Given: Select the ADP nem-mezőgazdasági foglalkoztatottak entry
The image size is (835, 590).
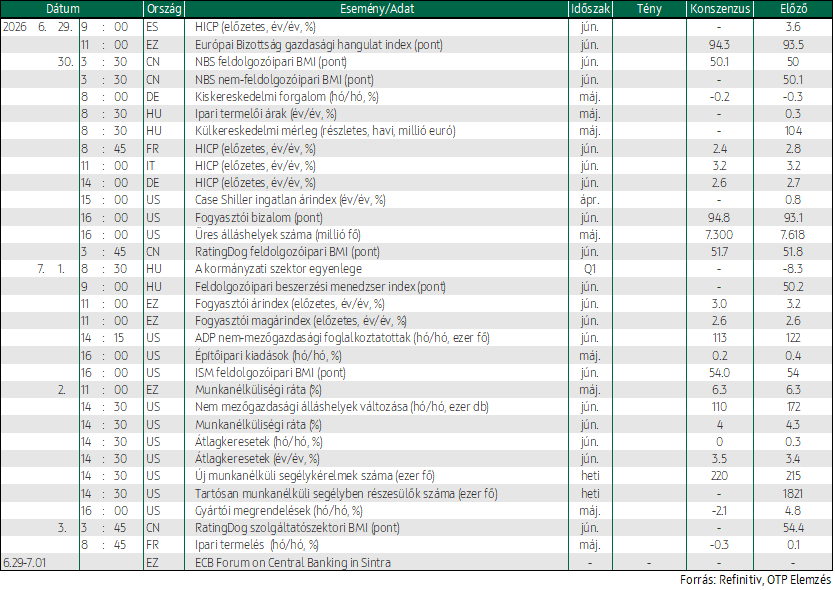Looking at the screenshot, I should [x=342, y=338].
